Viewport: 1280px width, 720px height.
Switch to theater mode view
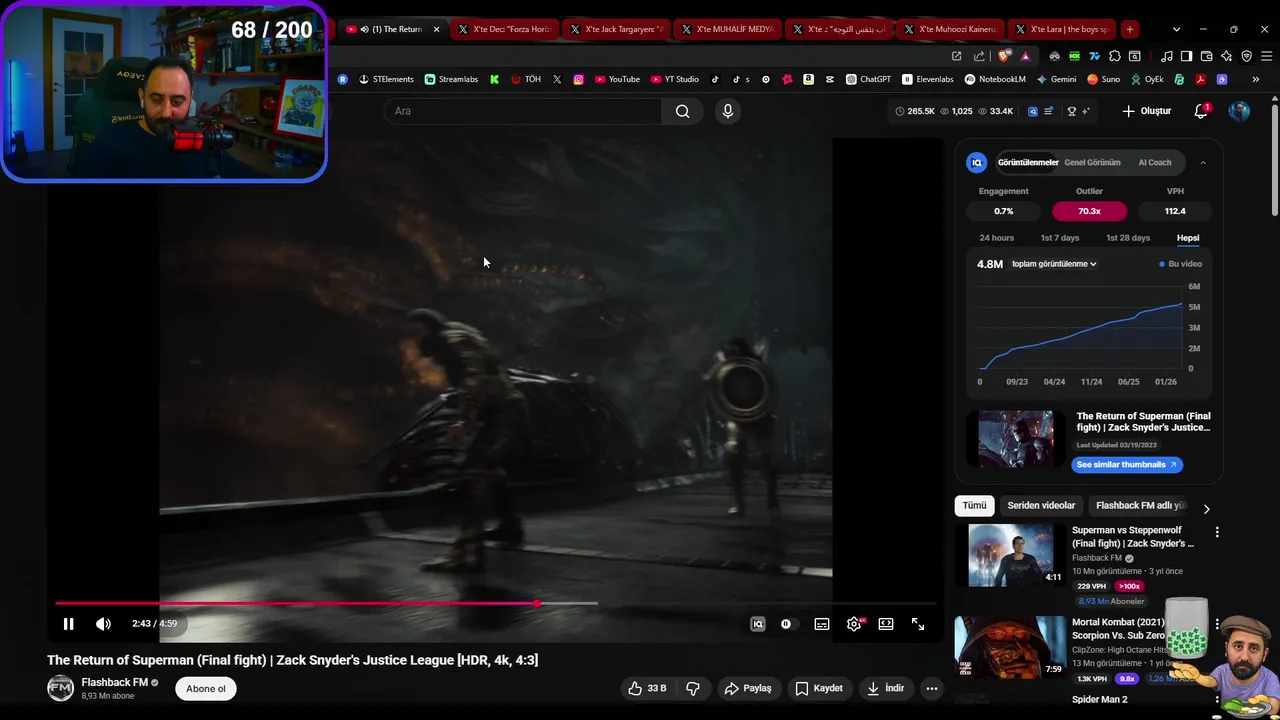pos(886,624)
